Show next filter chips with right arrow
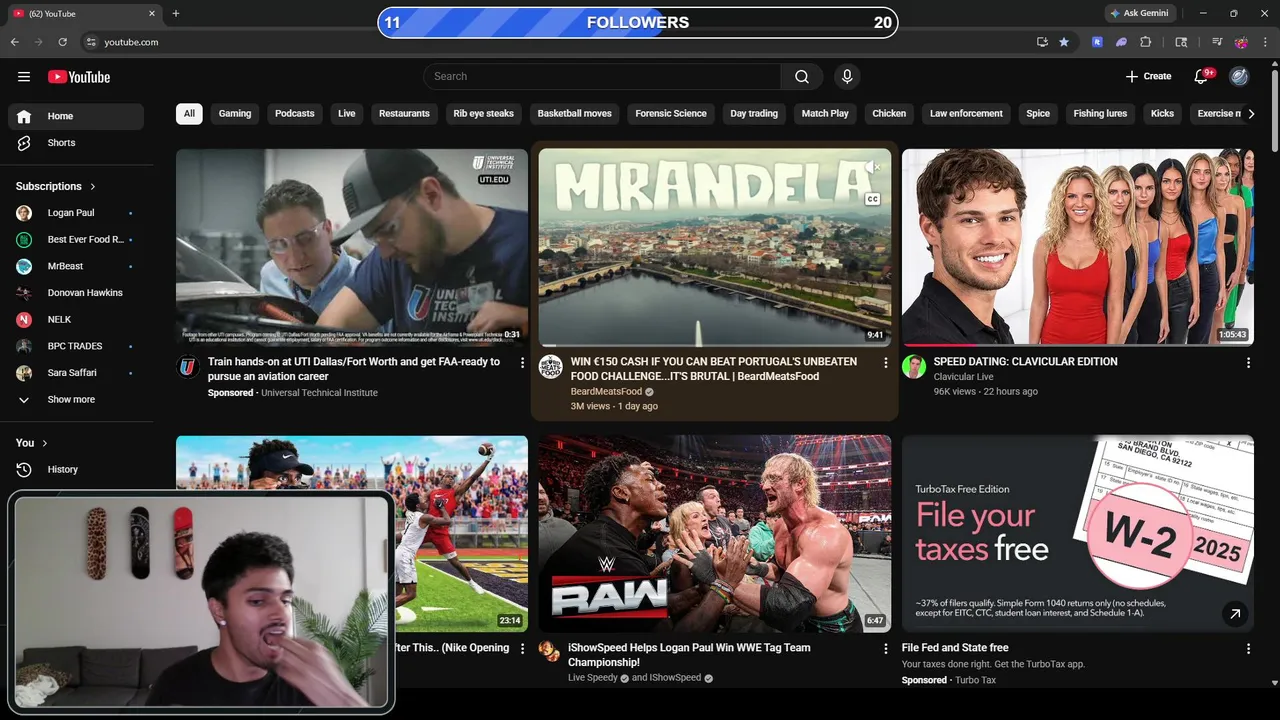Viewport: 1280px width, 720px height. [1250, 114]
